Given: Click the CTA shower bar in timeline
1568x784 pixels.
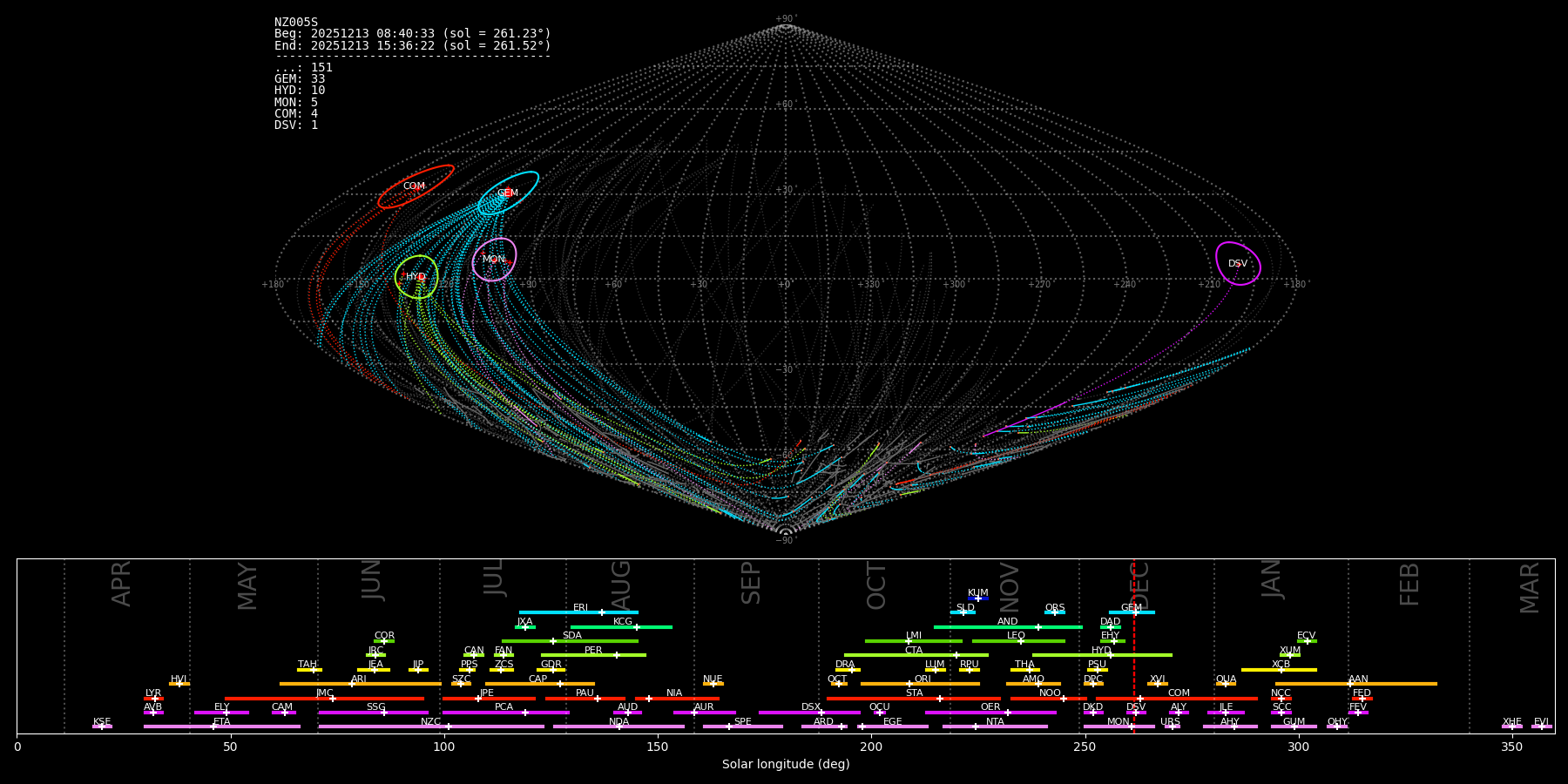Looking at the screenshot, I should [916, 655].
